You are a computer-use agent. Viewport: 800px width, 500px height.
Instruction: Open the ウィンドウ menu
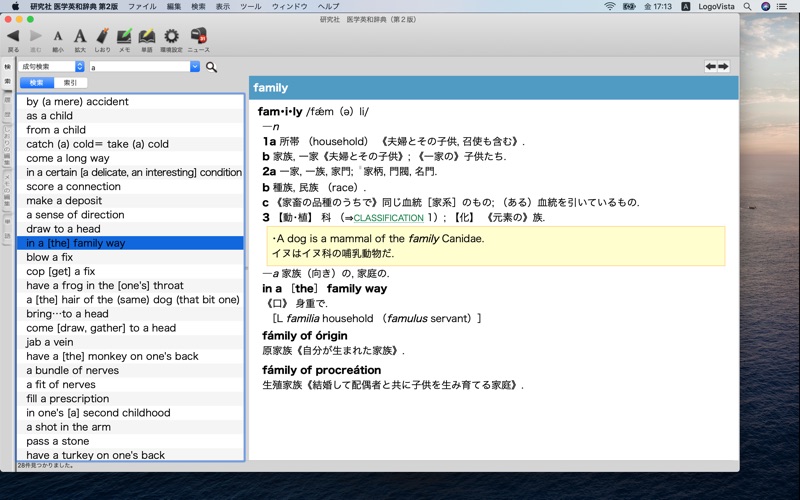tap(289, 6)
